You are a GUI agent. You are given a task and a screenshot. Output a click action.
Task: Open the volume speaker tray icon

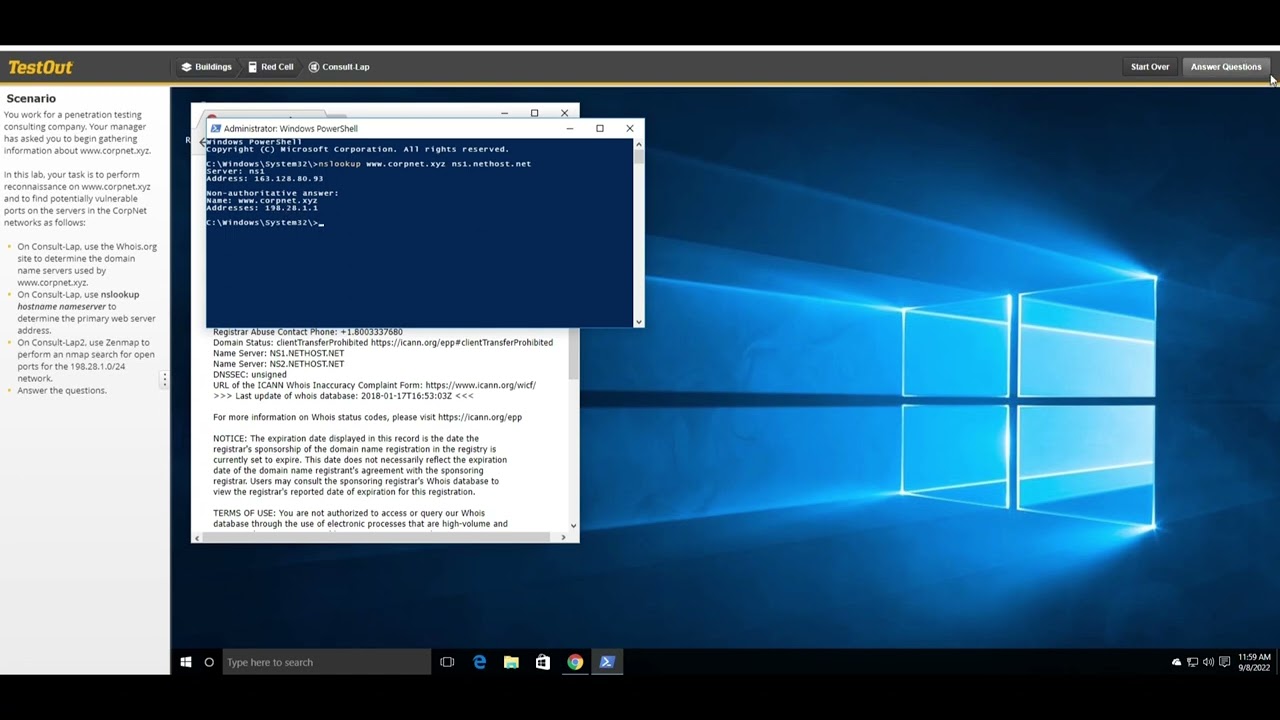pos(1208,662)
